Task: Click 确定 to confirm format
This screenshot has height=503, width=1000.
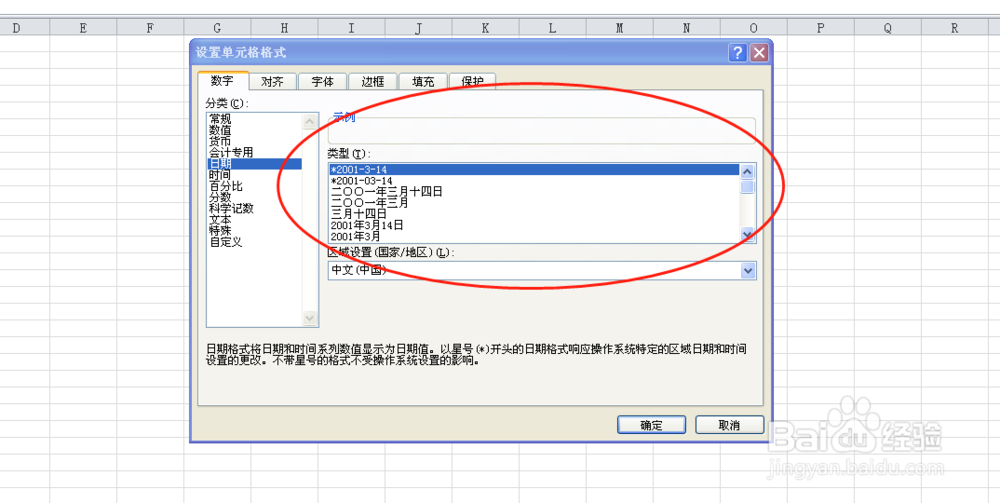Action: click(x=651, y=425)
